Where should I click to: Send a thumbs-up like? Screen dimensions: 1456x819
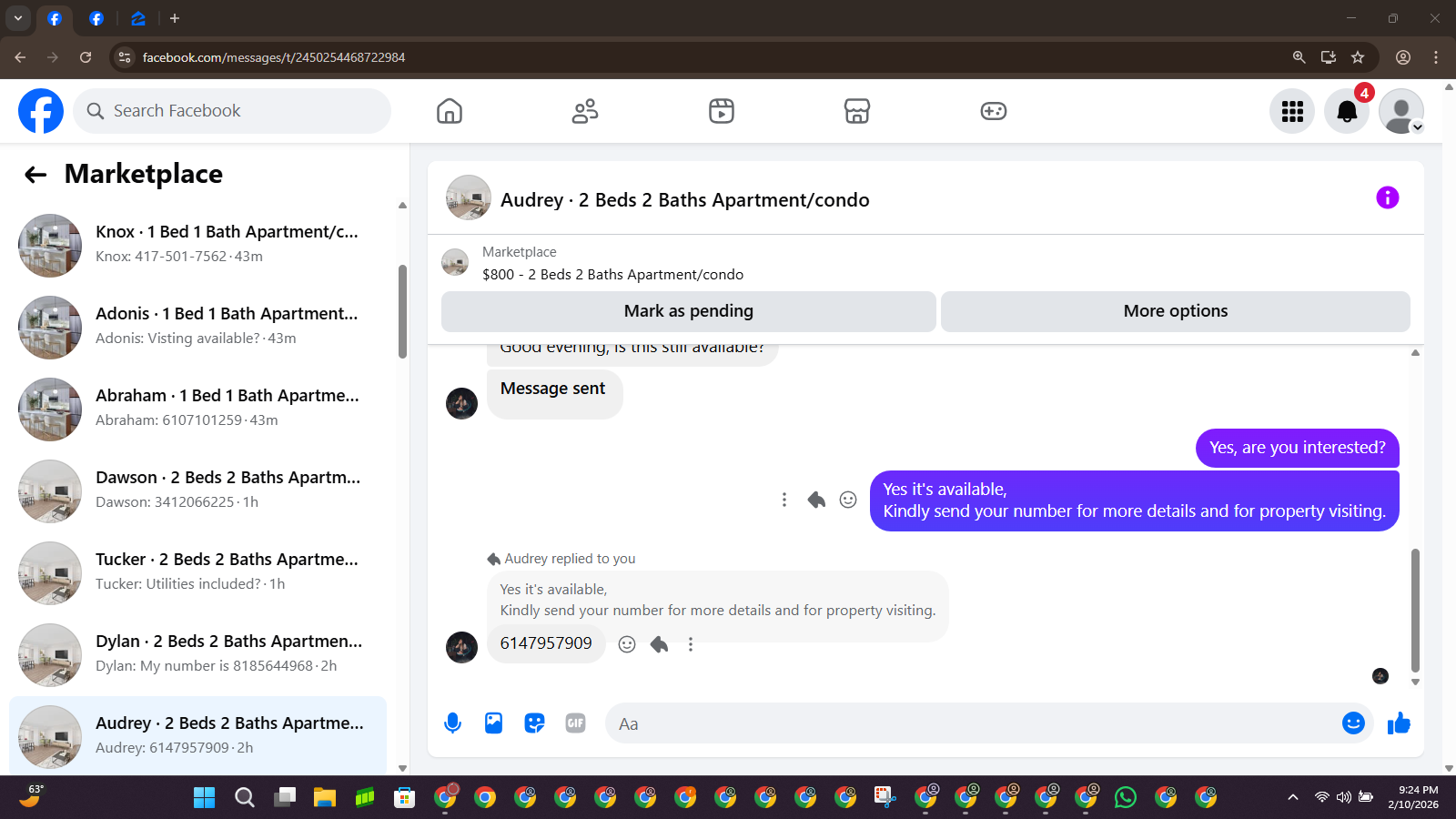(1399, 723)
